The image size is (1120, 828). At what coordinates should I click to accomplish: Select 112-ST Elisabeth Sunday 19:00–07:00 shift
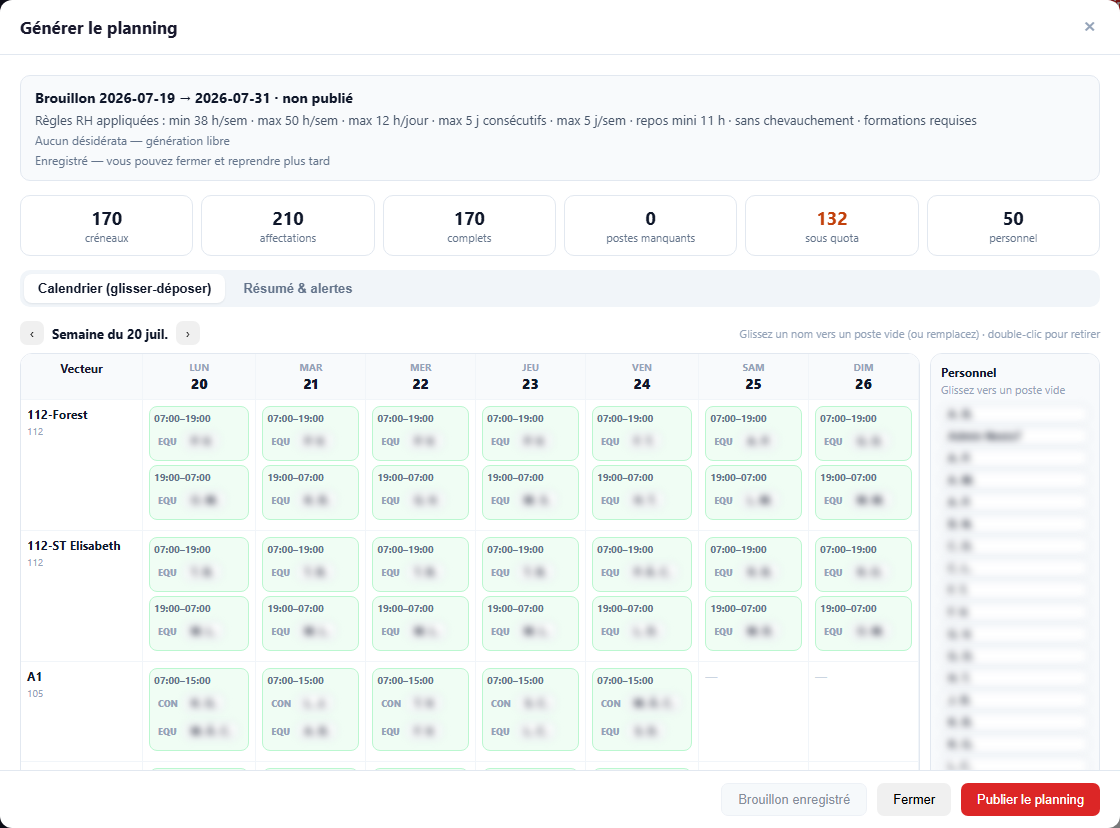coord(863,624)
